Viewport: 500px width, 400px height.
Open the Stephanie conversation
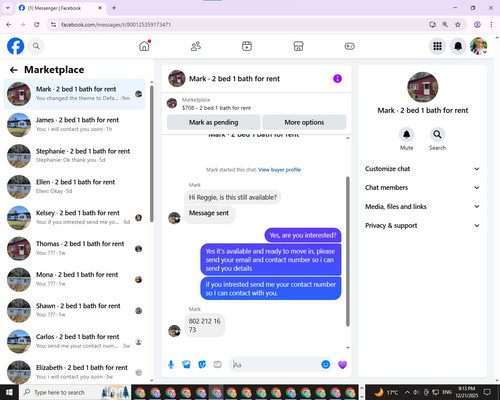75,156
